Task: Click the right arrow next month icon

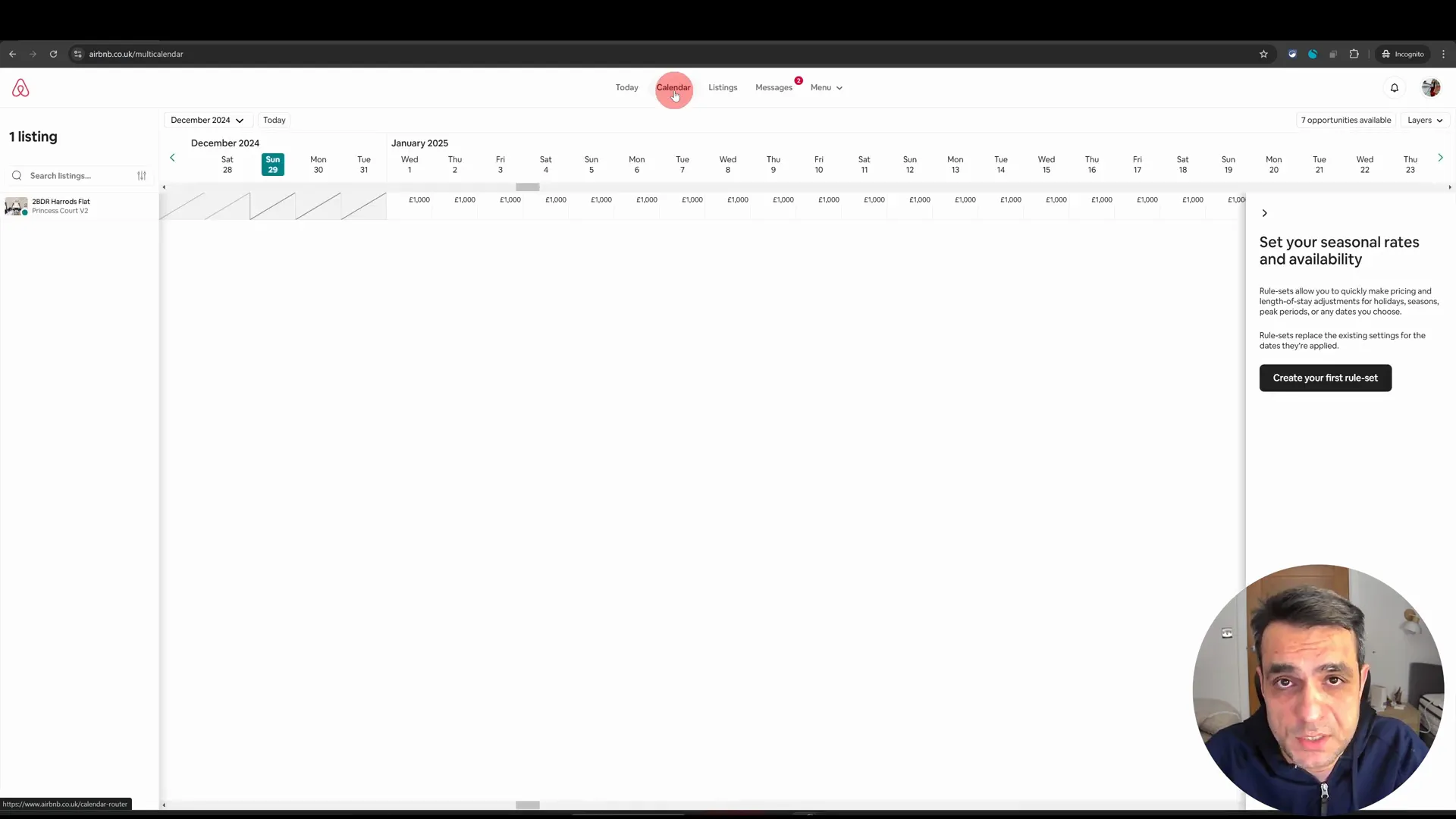Action: click(1441, 158)
